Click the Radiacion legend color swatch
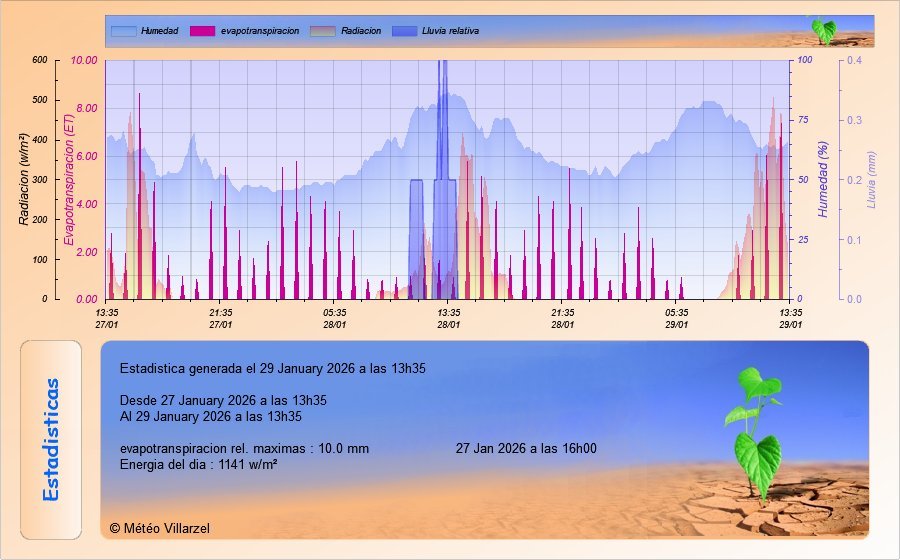 point(323,31)
